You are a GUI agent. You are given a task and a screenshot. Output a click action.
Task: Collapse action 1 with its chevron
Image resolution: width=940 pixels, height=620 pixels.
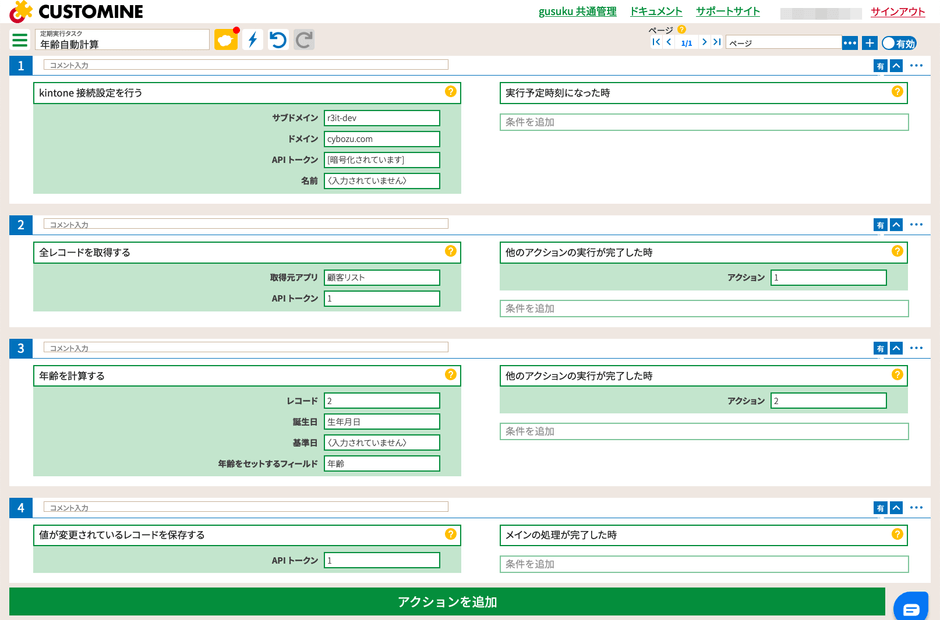click(x=898, y=63)
